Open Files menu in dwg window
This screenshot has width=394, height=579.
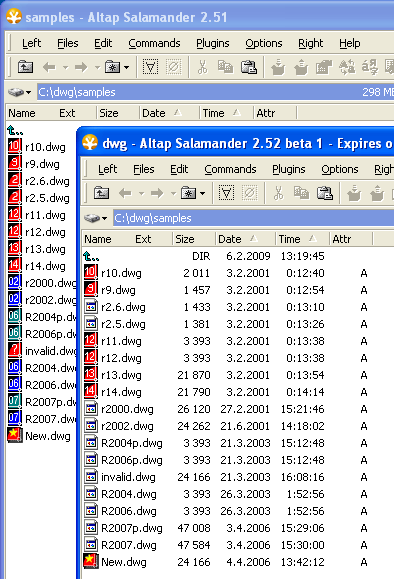click(x=144, y=169)
